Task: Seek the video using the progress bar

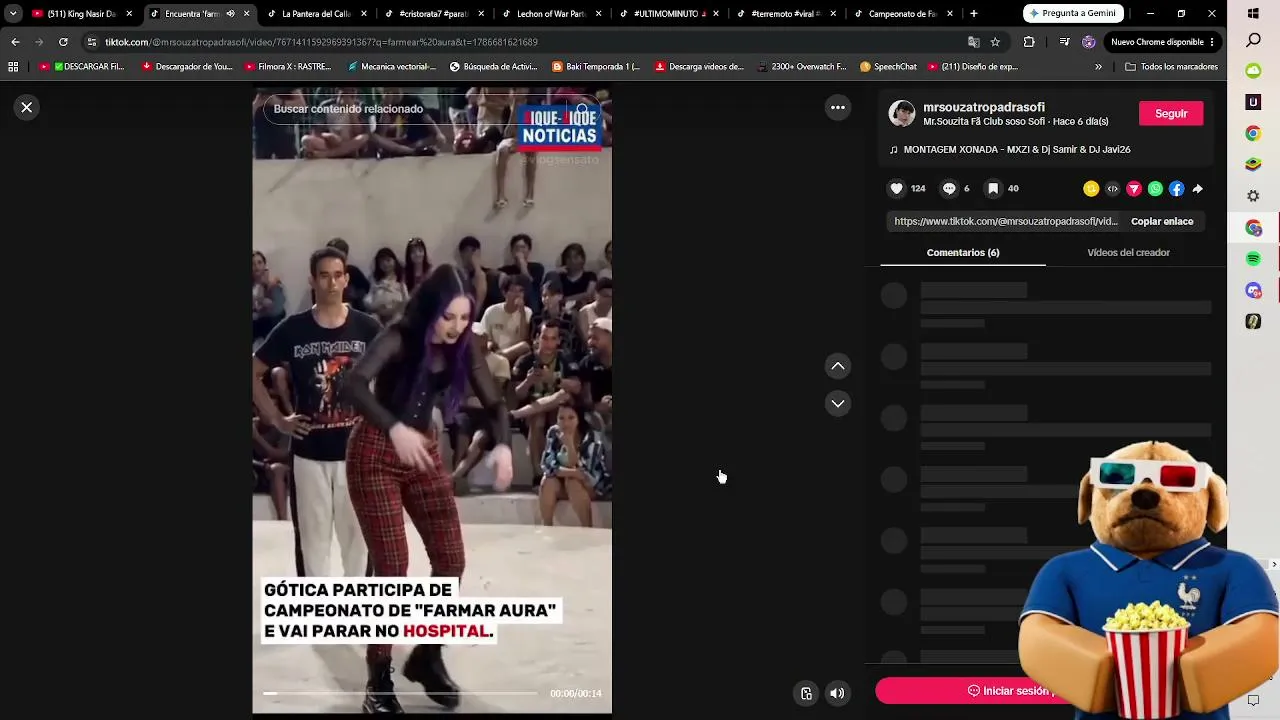Action: coord(400,693)
